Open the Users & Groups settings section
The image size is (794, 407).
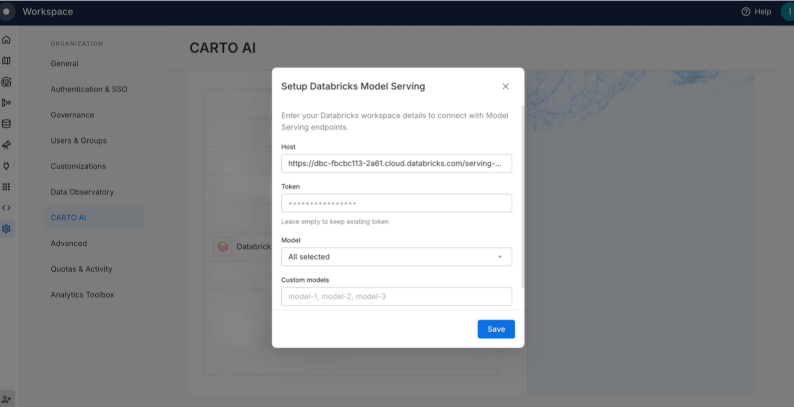pyautogui.click(x=78, y=141)
